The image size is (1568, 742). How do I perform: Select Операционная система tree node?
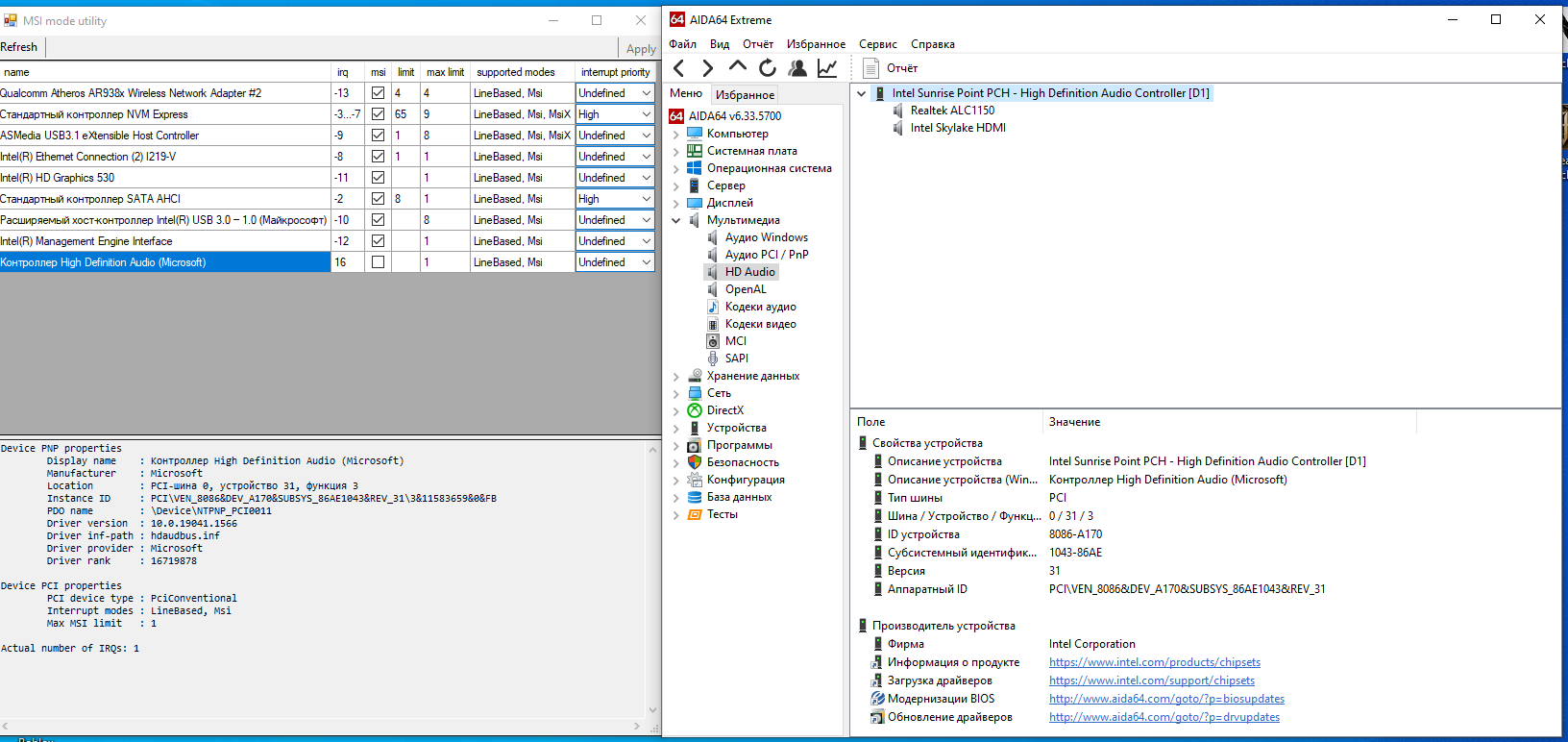(x=769, y=168)
